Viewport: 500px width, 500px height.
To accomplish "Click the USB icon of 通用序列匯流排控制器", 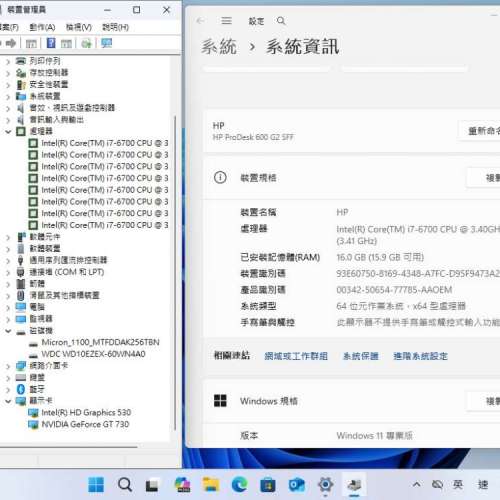I will (x=21, y=260).
